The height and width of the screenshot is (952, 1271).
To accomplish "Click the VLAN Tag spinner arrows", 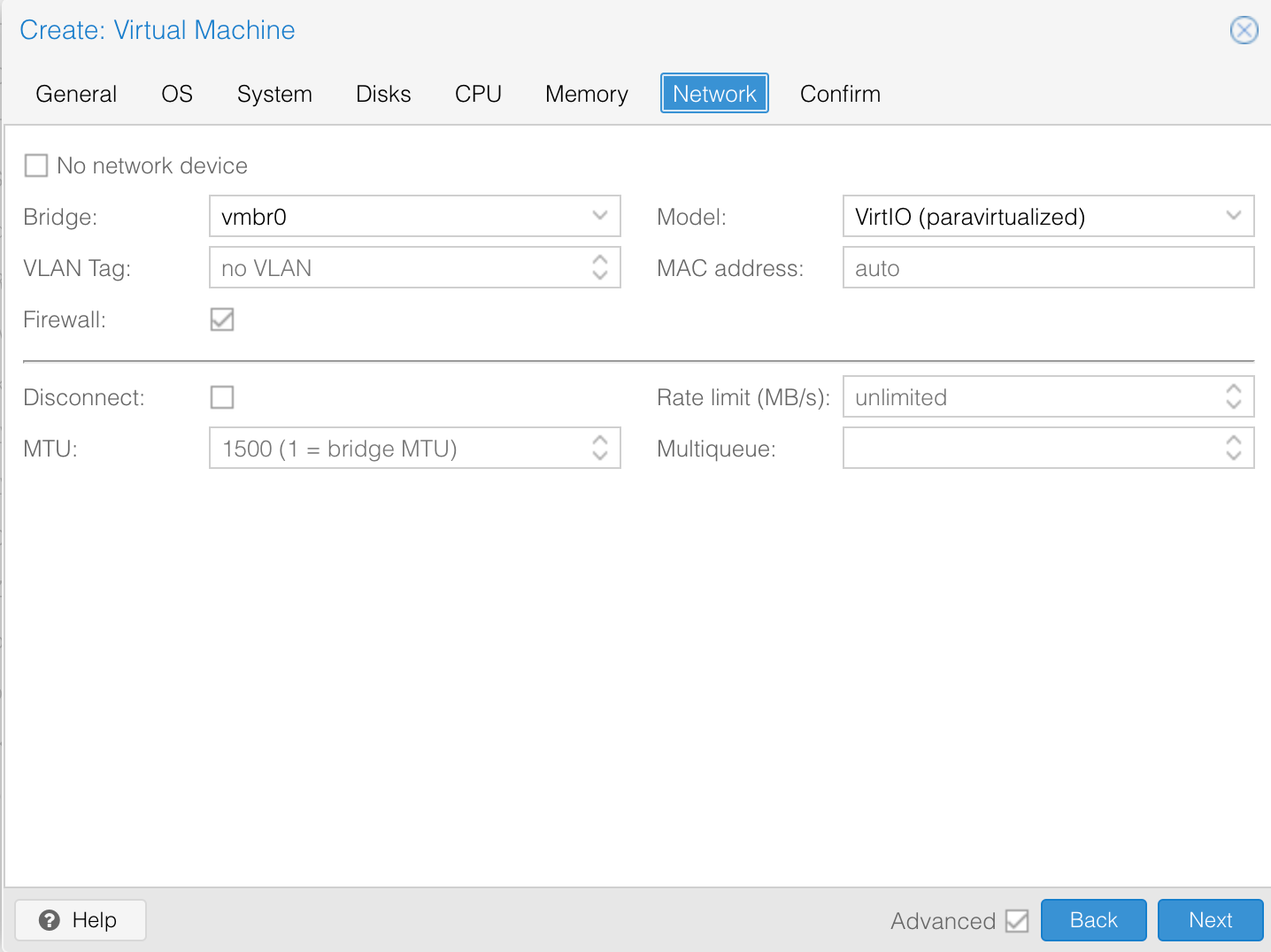I will 600,267.
